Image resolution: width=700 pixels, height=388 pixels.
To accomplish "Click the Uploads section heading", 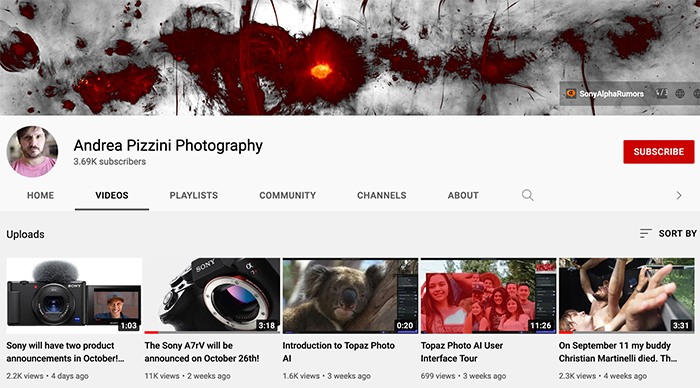I will coord(25,234).
